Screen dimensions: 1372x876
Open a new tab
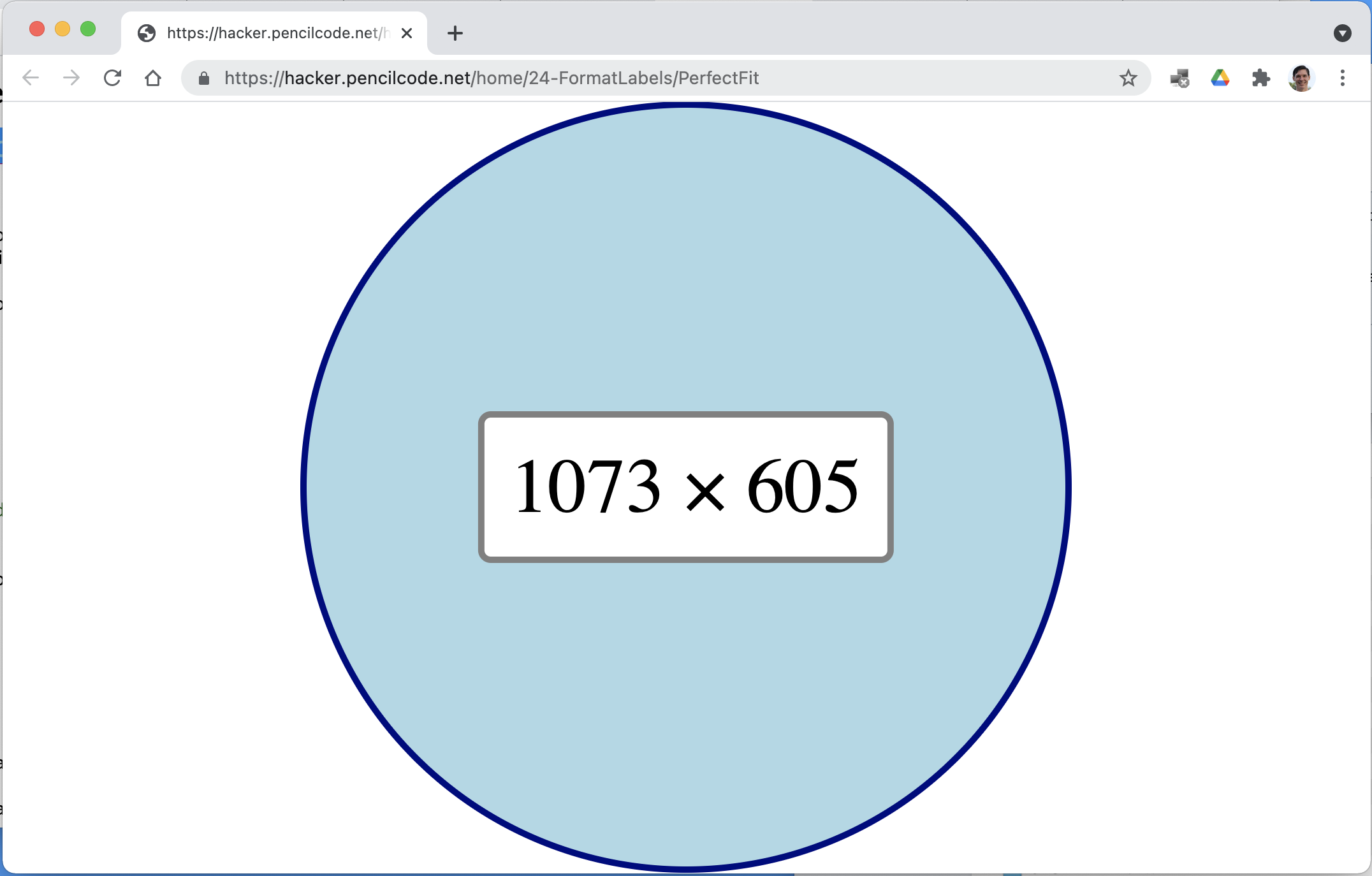[455, 33]
